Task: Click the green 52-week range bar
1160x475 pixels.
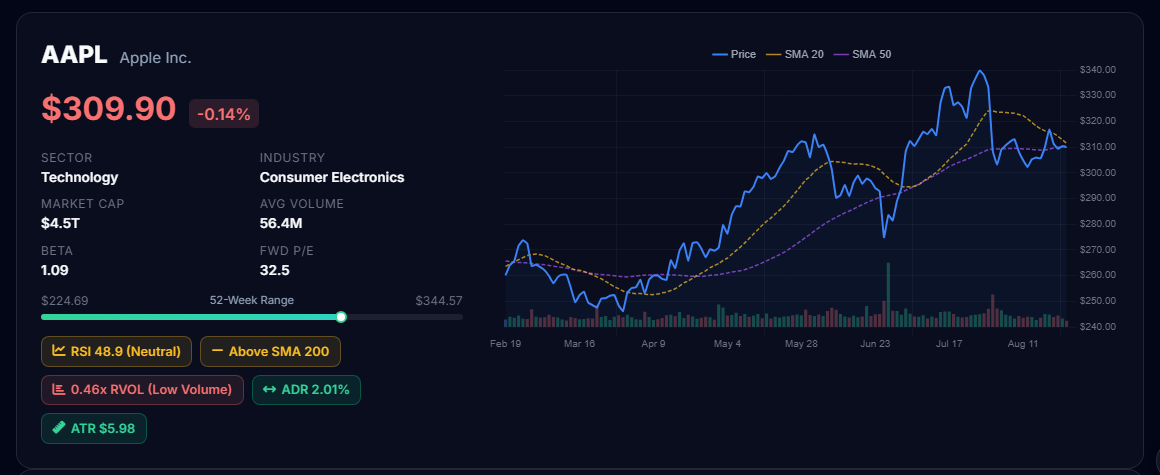Action: point(191,317)
